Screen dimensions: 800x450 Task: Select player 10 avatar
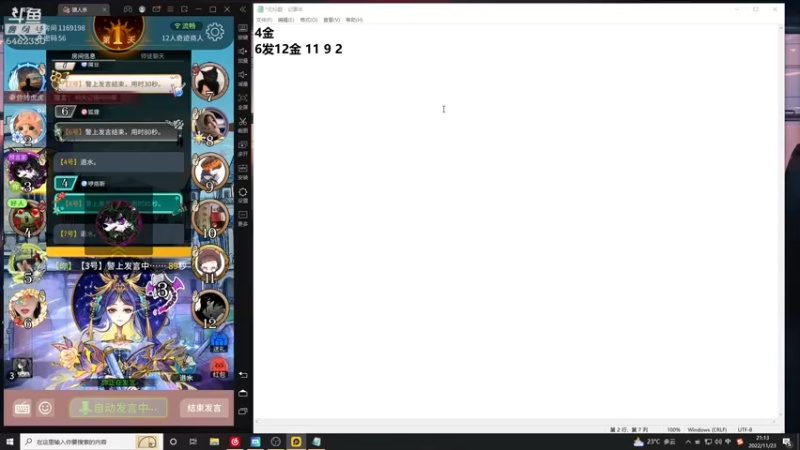click(210, 218)
